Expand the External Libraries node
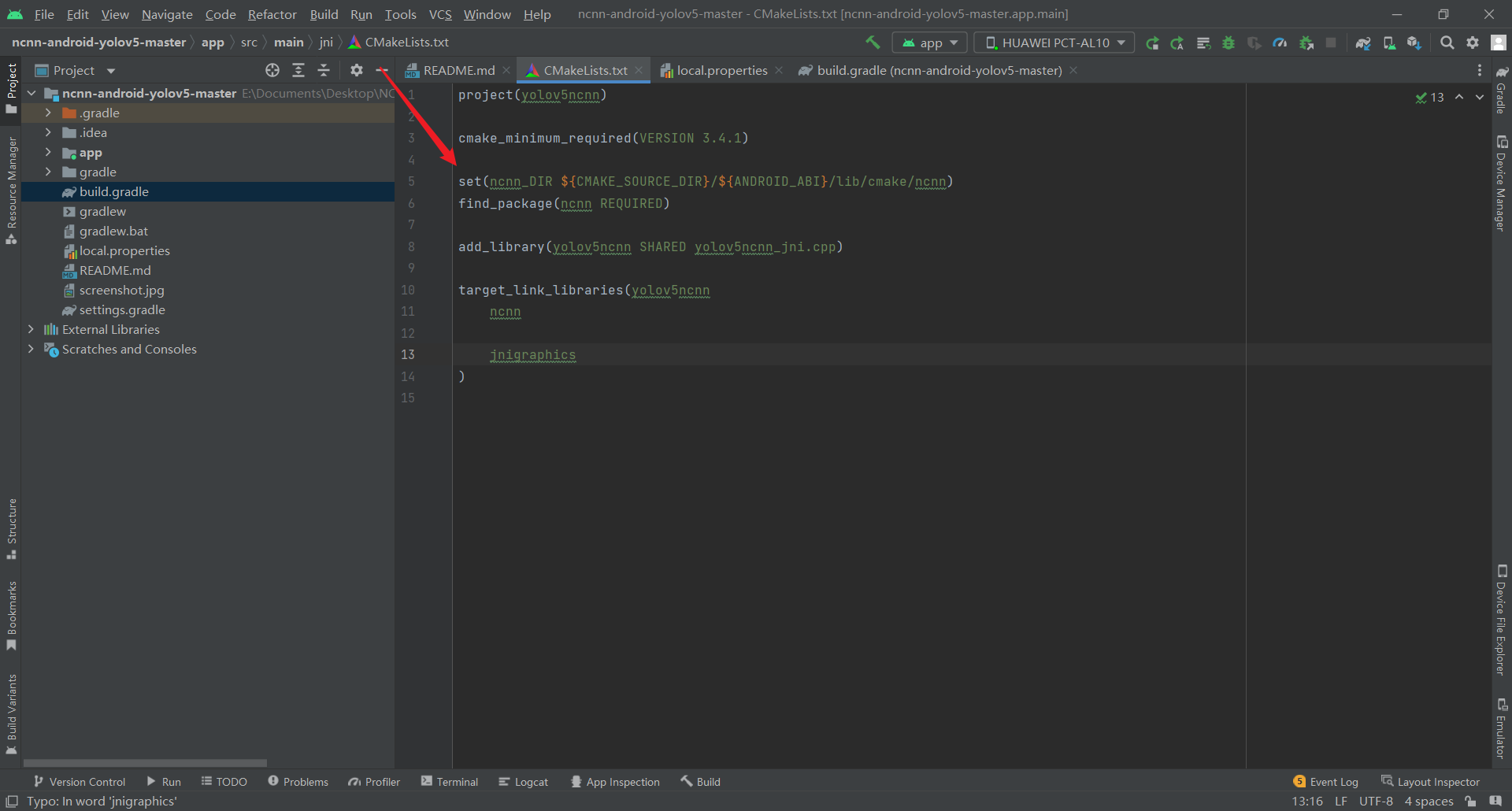 coord(31,329)
